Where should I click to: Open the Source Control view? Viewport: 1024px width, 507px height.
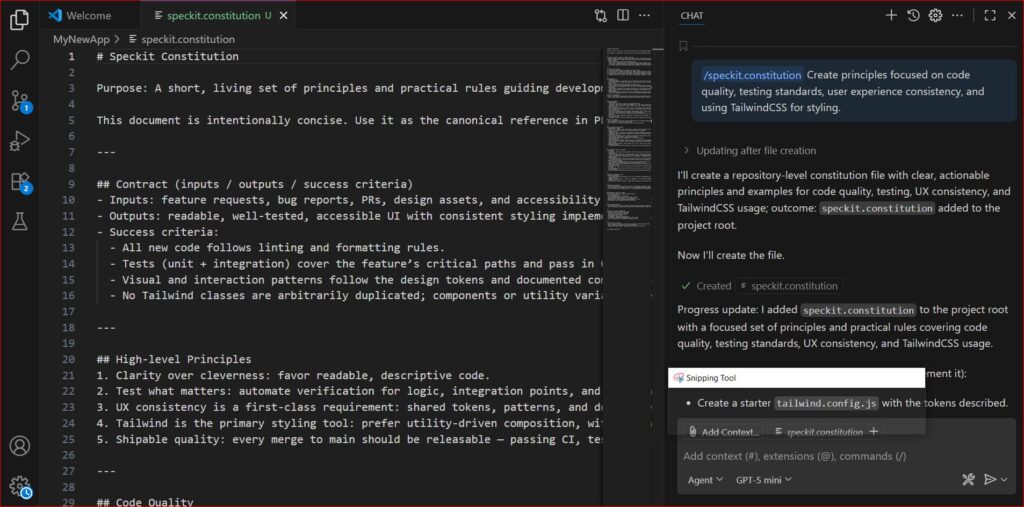click(x=19, y=100)
